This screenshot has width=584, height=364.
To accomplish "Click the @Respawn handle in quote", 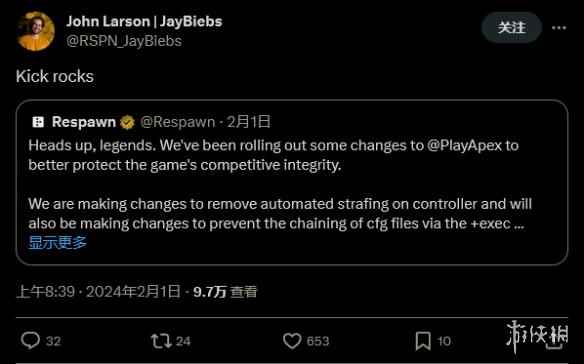I will point(178,122).
